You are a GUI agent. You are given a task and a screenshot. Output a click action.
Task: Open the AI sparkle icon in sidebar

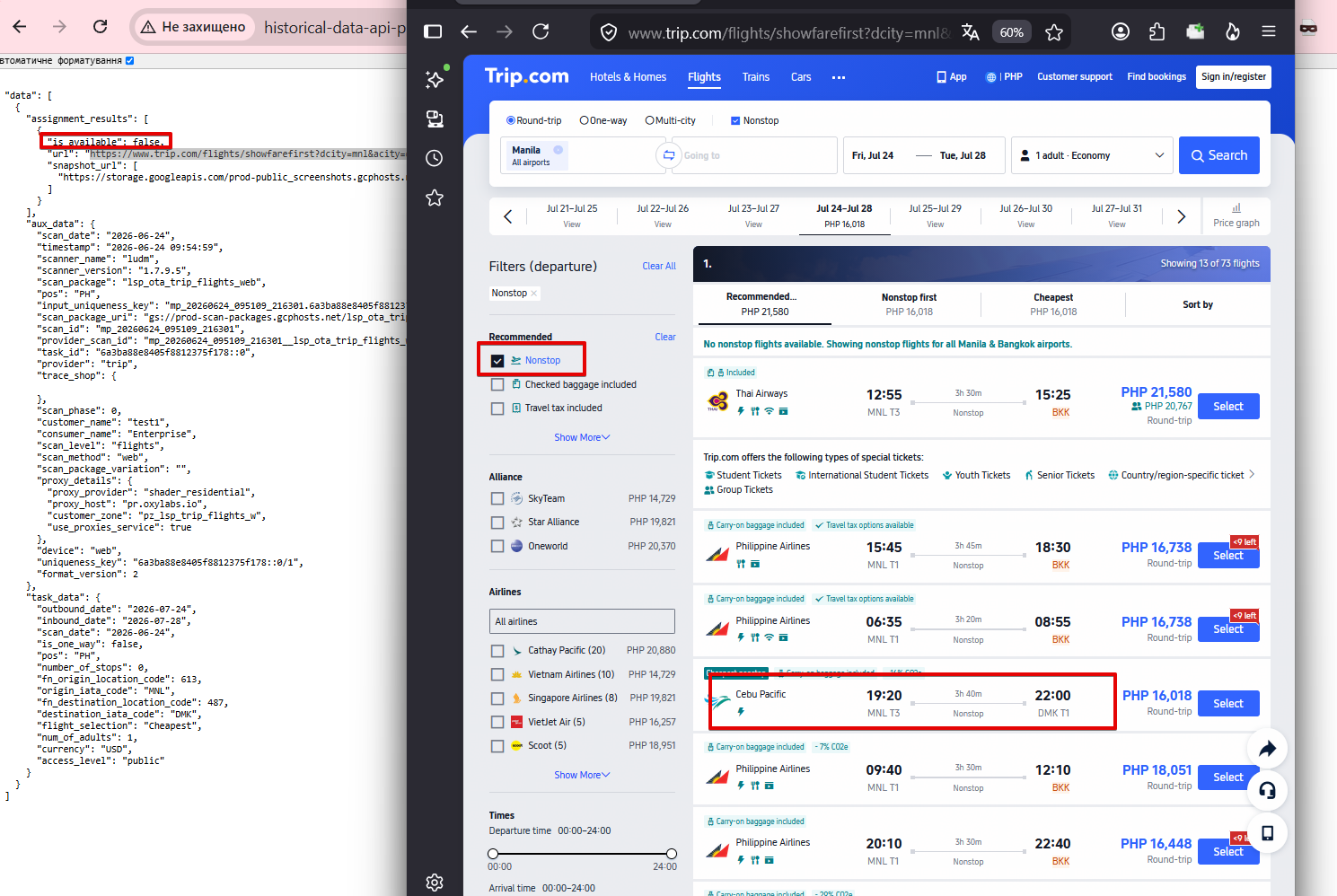(435, 79)
